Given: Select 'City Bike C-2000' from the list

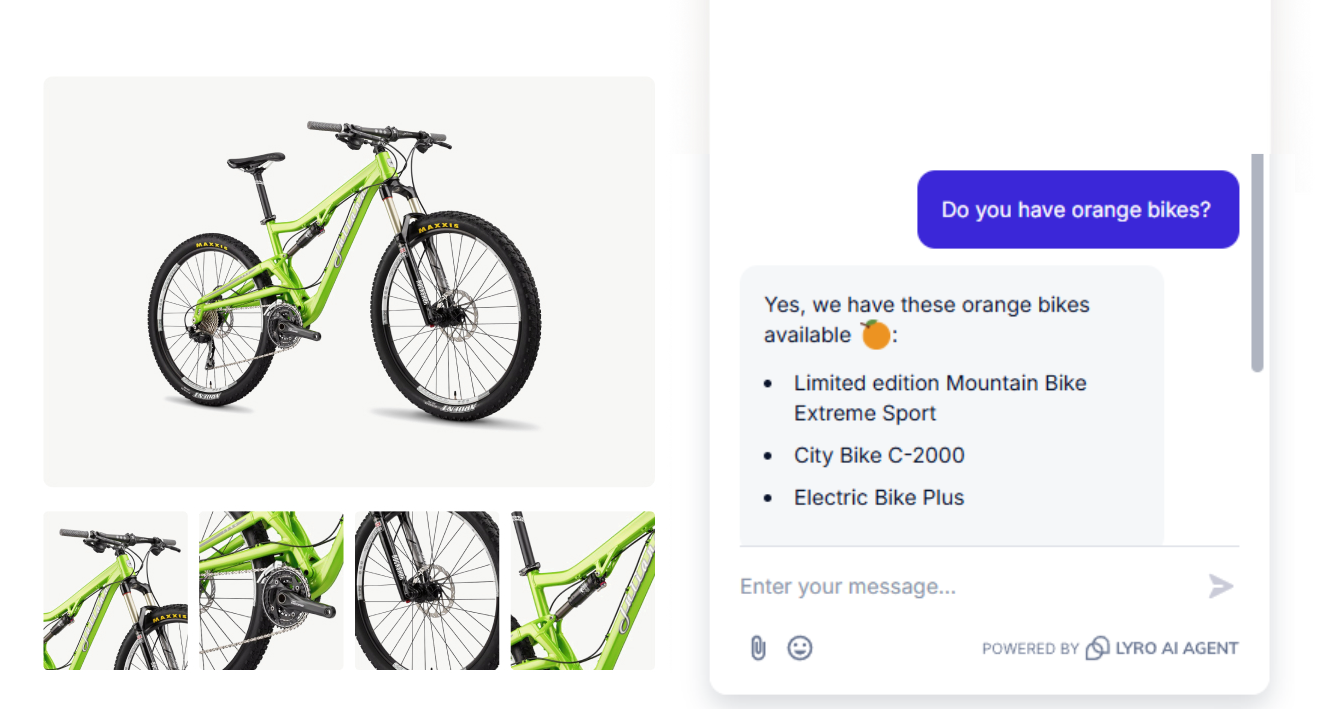Looking at the screenshot, I should [x=878, y=455].
